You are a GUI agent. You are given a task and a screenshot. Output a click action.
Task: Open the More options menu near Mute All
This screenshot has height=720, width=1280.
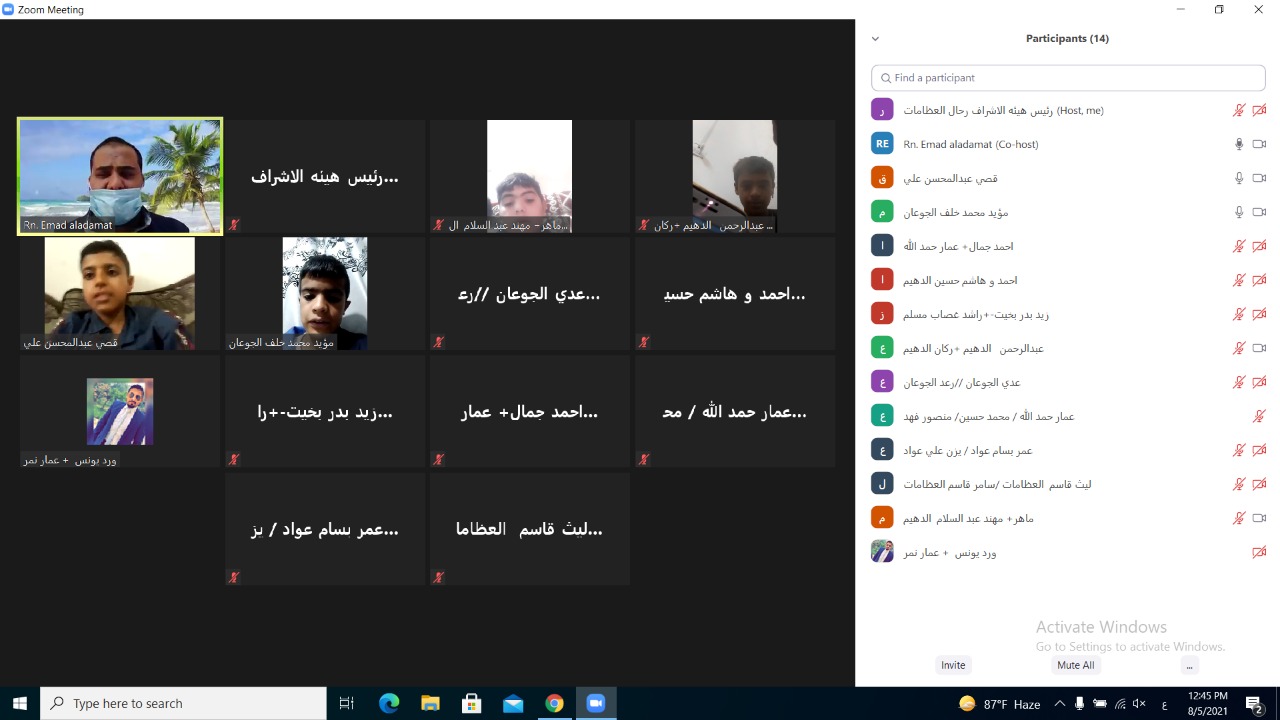point(1189,665)
